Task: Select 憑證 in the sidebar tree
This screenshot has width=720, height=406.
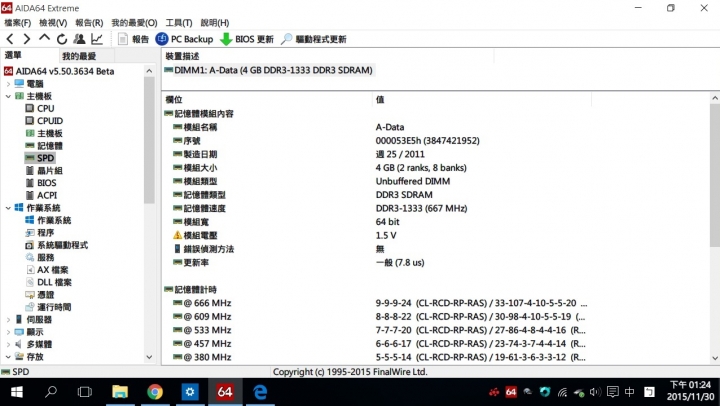Action: [40, 294]
